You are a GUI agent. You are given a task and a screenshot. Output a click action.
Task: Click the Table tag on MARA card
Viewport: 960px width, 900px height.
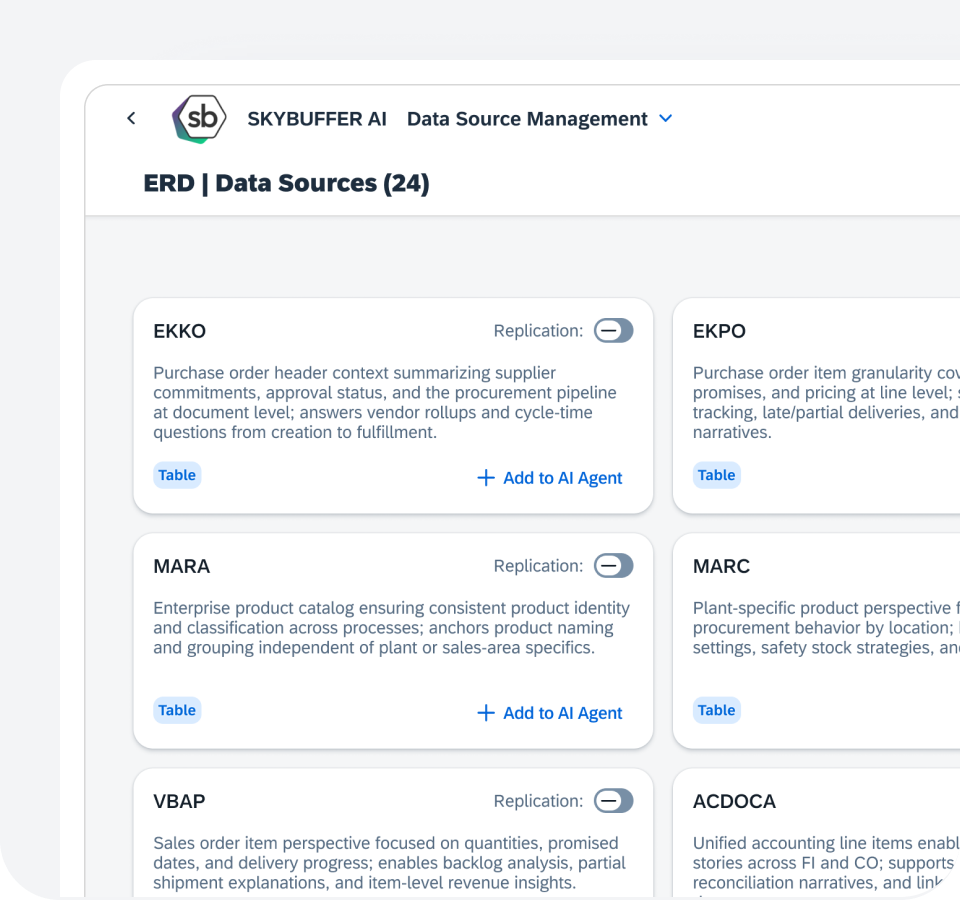tap(177, 710)
